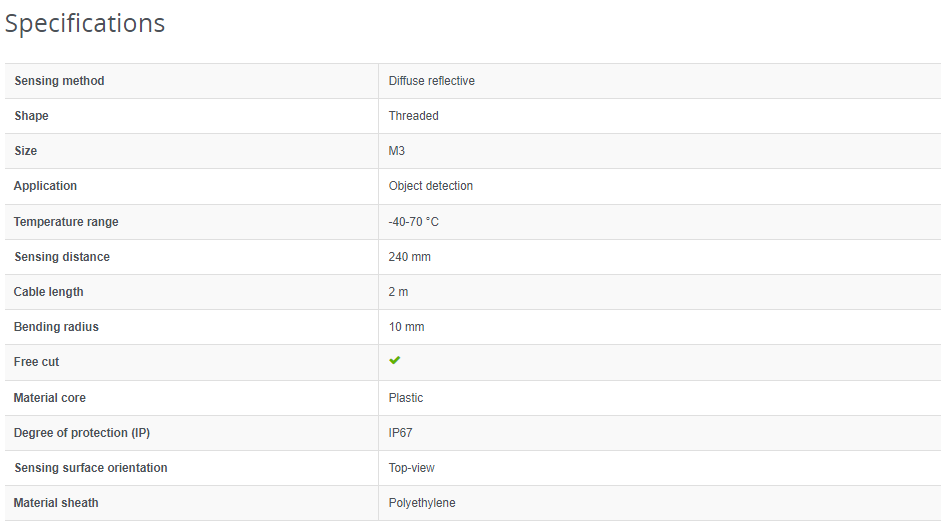The image size is (951, 527).
Task: Select the Cable length label
Action: [49, 292]
